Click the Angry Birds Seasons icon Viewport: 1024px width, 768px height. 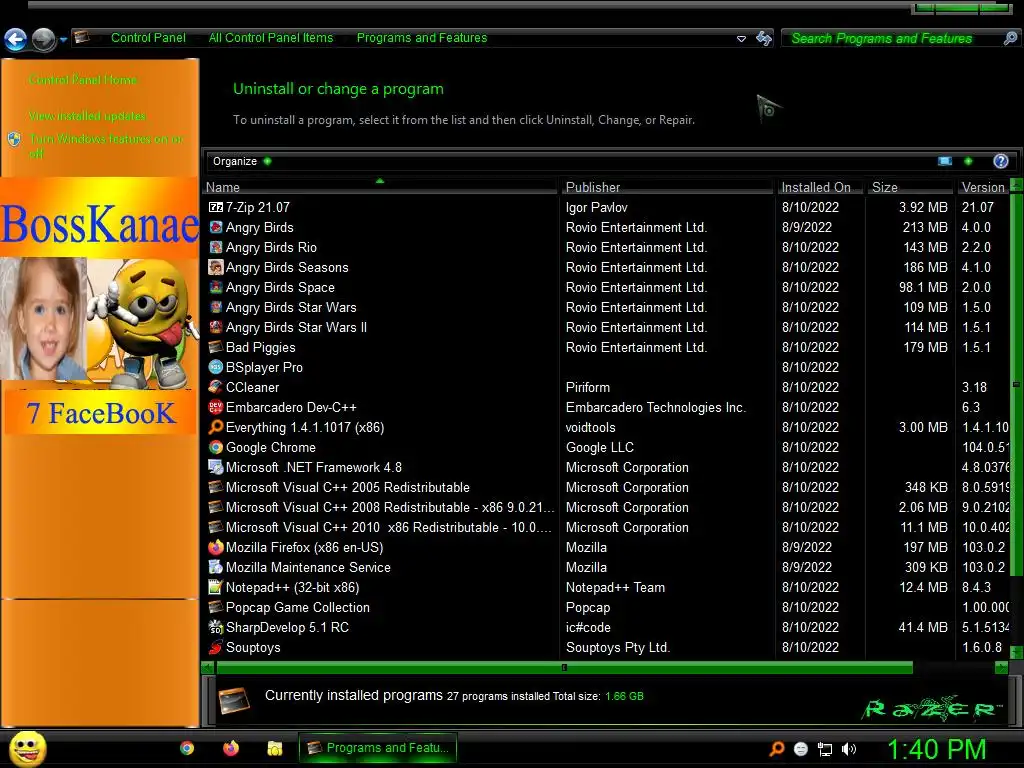pyautogui.click(x=216, y=267)
